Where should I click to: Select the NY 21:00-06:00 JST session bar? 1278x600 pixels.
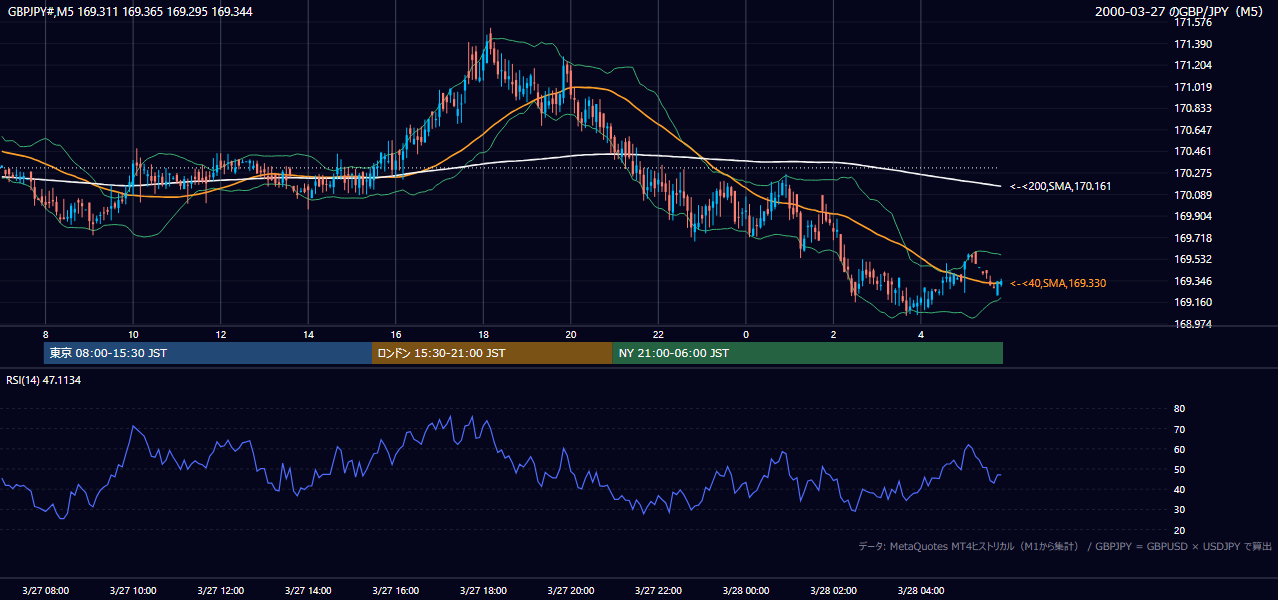pyautogui.click(x=808, y=353)
